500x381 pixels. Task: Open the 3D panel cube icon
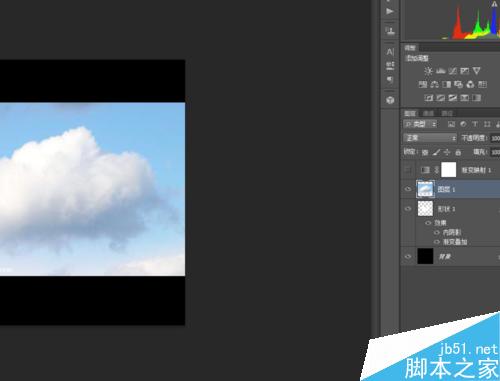[390, 100]
